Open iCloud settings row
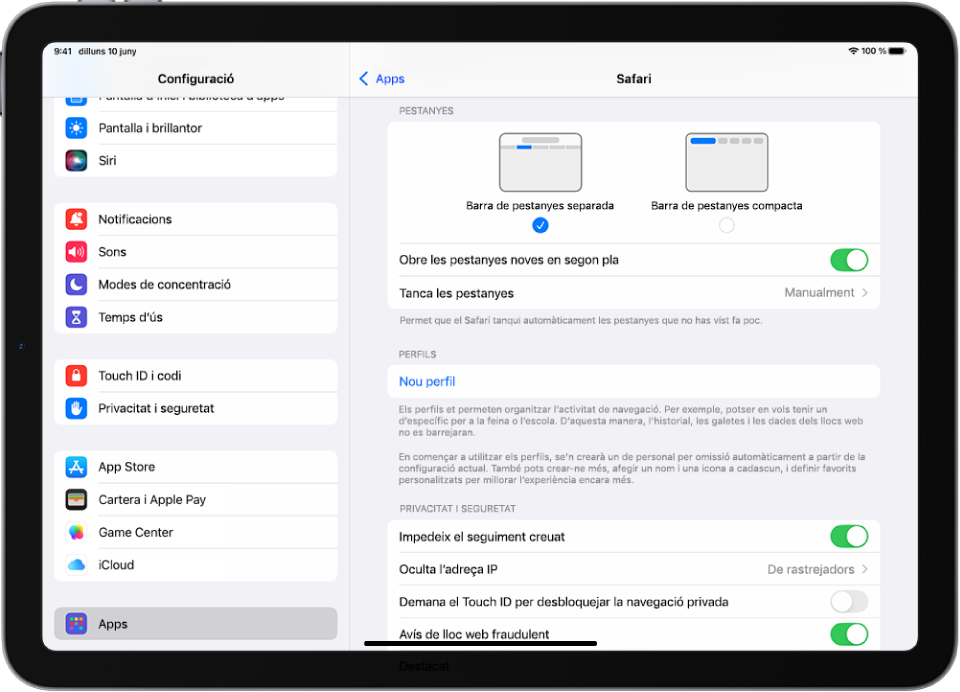960x692 pixels. tap(196, 565)
